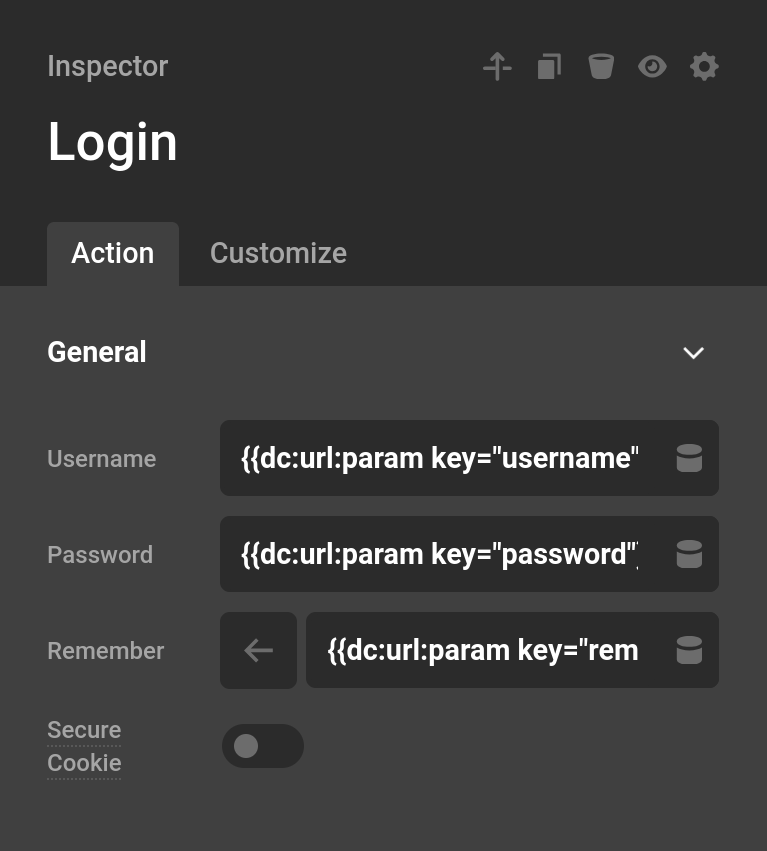The width and height of the screenshot is (767, 851).
Task: Open element settings via the gear icon
Action: click(x=704, y=66)
